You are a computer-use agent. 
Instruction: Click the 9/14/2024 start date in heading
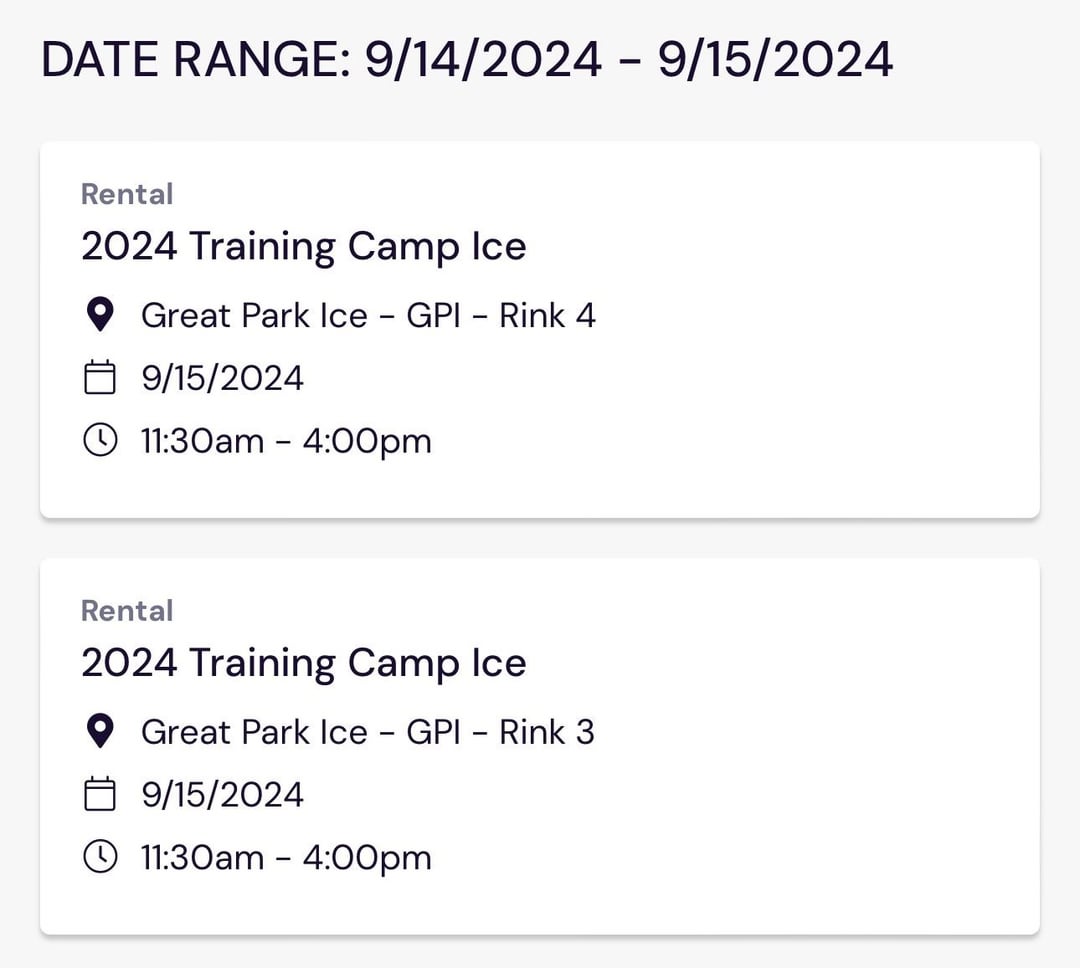tap(483, 60)
